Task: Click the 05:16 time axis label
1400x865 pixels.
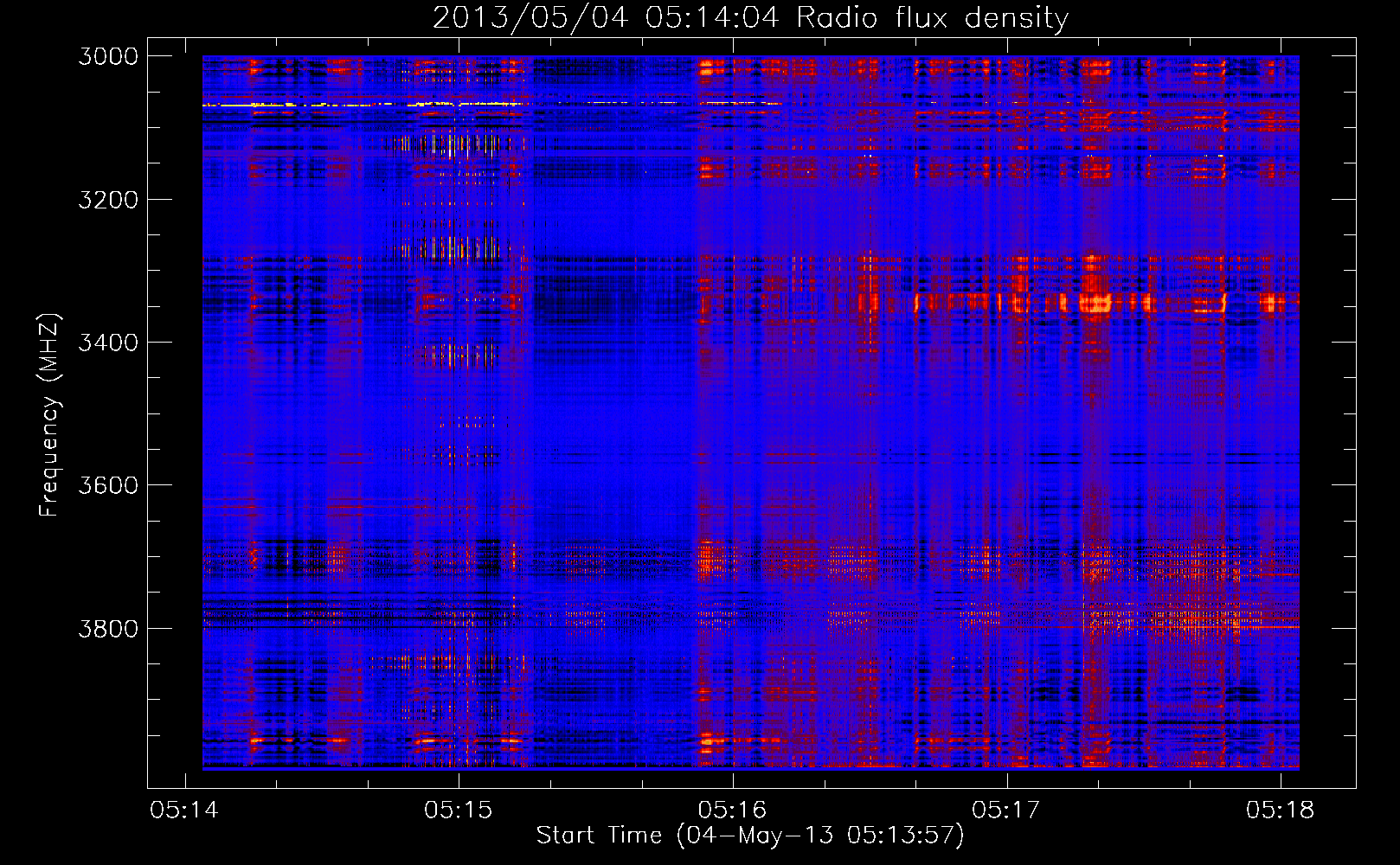Action: click(733, 810)
